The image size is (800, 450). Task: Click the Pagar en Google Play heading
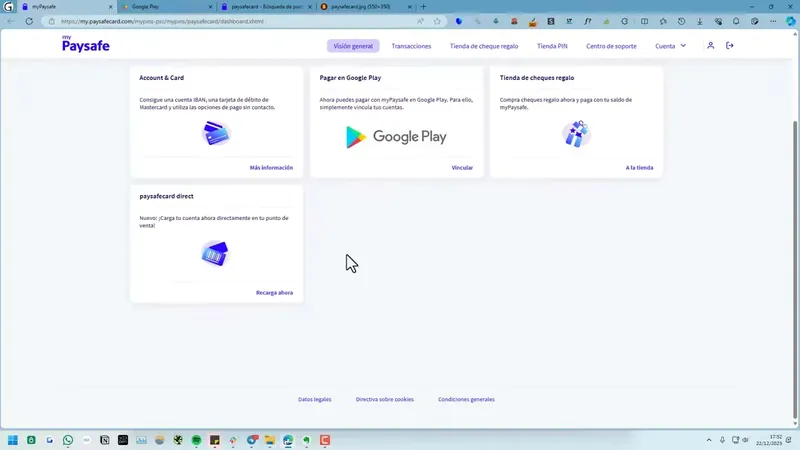point(350,78)
